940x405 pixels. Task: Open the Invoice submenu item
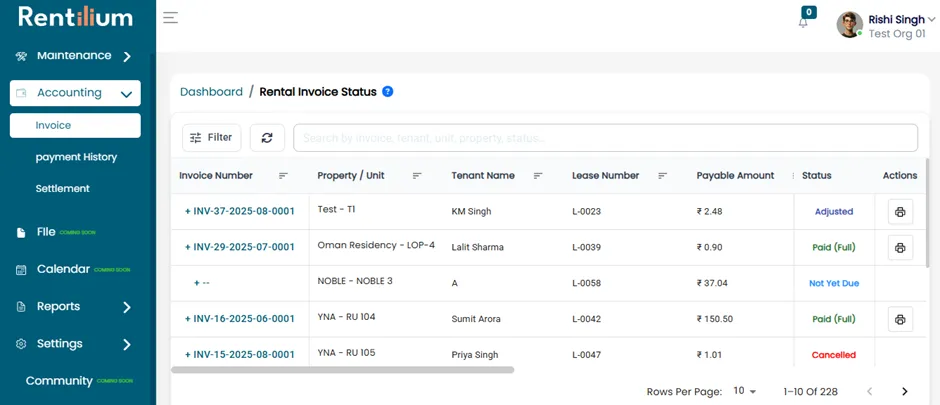click(75, 125)
